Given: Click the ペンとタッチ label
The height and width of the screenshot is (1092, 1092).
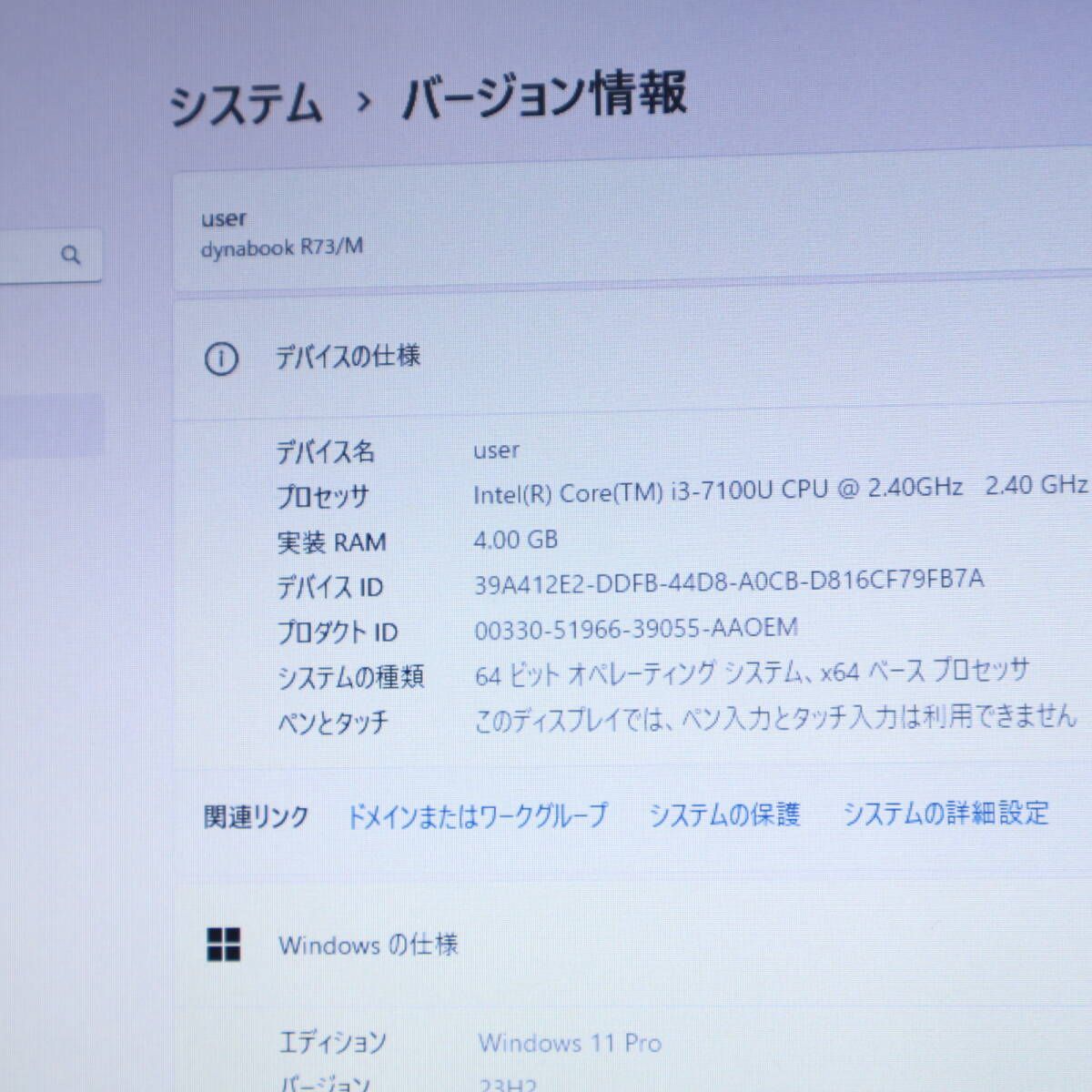Looking at the screenshot, I should (332, 723).
